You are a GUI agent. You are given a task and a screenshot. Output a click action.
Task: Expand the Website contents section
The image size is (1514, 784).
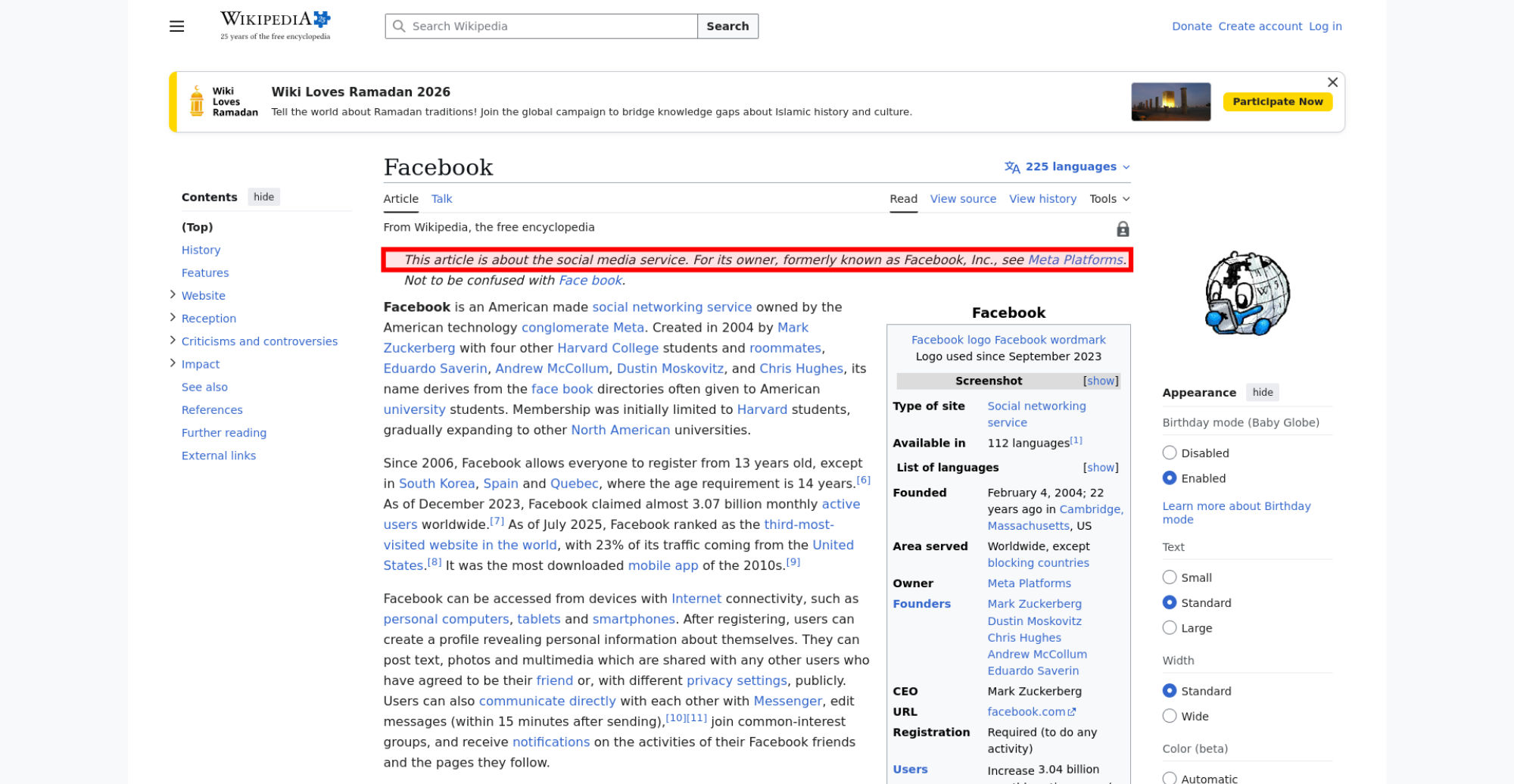[173, 295]
